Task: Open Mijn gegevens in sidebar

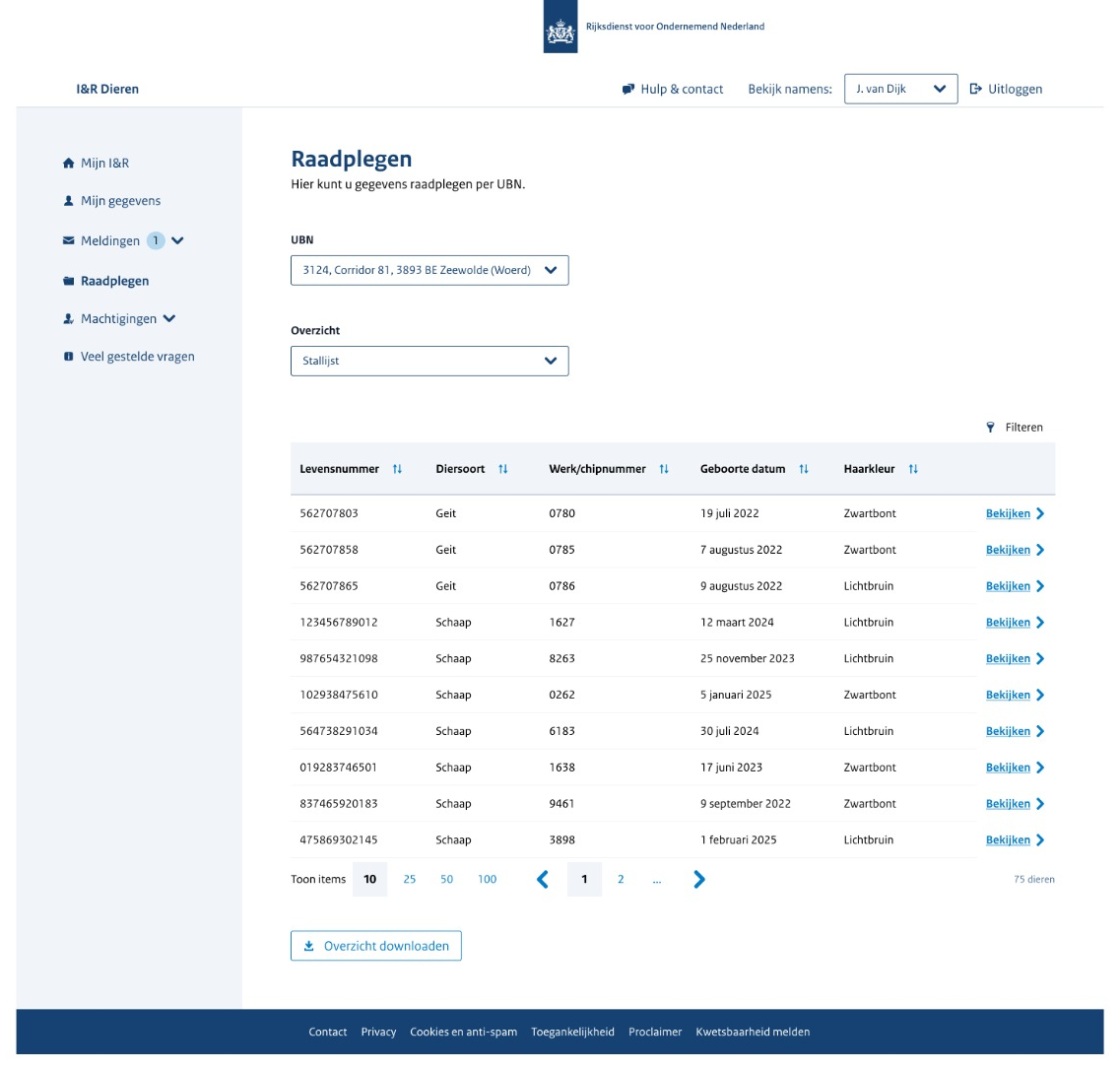Action: [x=121, y=201]
